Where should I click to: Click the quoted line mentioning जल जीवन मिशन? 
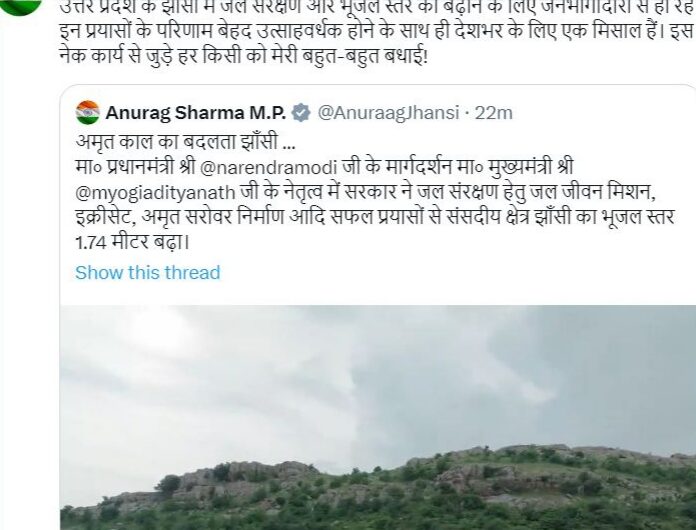click(x=366, y=193)
